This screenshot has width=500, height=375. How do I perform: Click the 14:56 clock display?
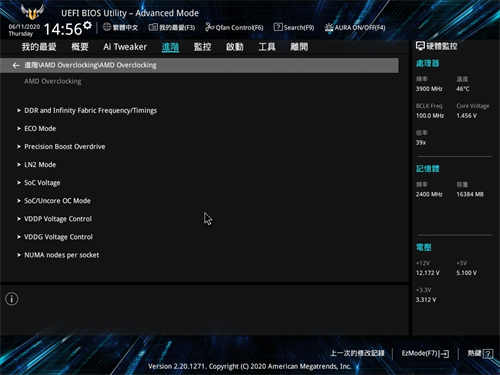(x=63, y=29)
